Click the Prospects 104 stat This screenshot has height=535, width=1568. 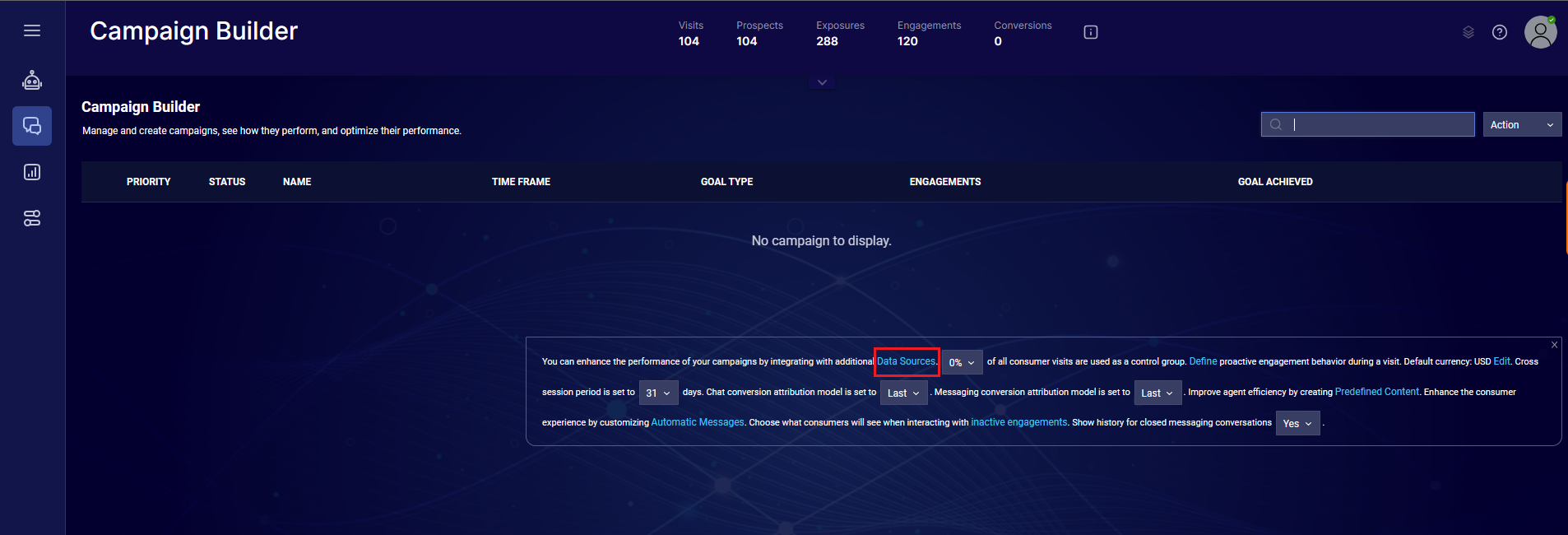[x=759, y=34]
